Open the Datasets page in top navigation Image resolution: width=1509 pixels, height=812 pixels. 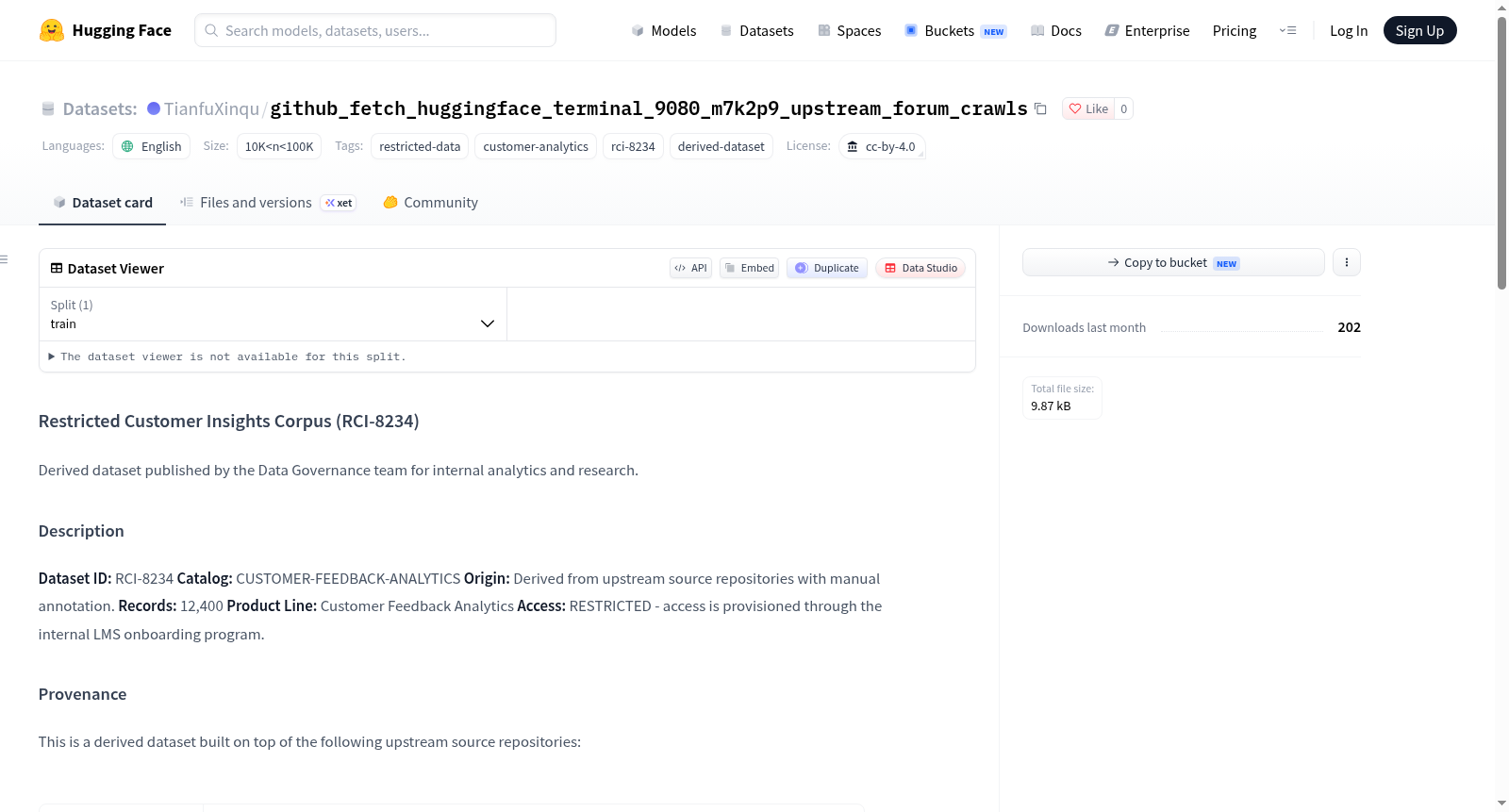[x=756, y=30]
